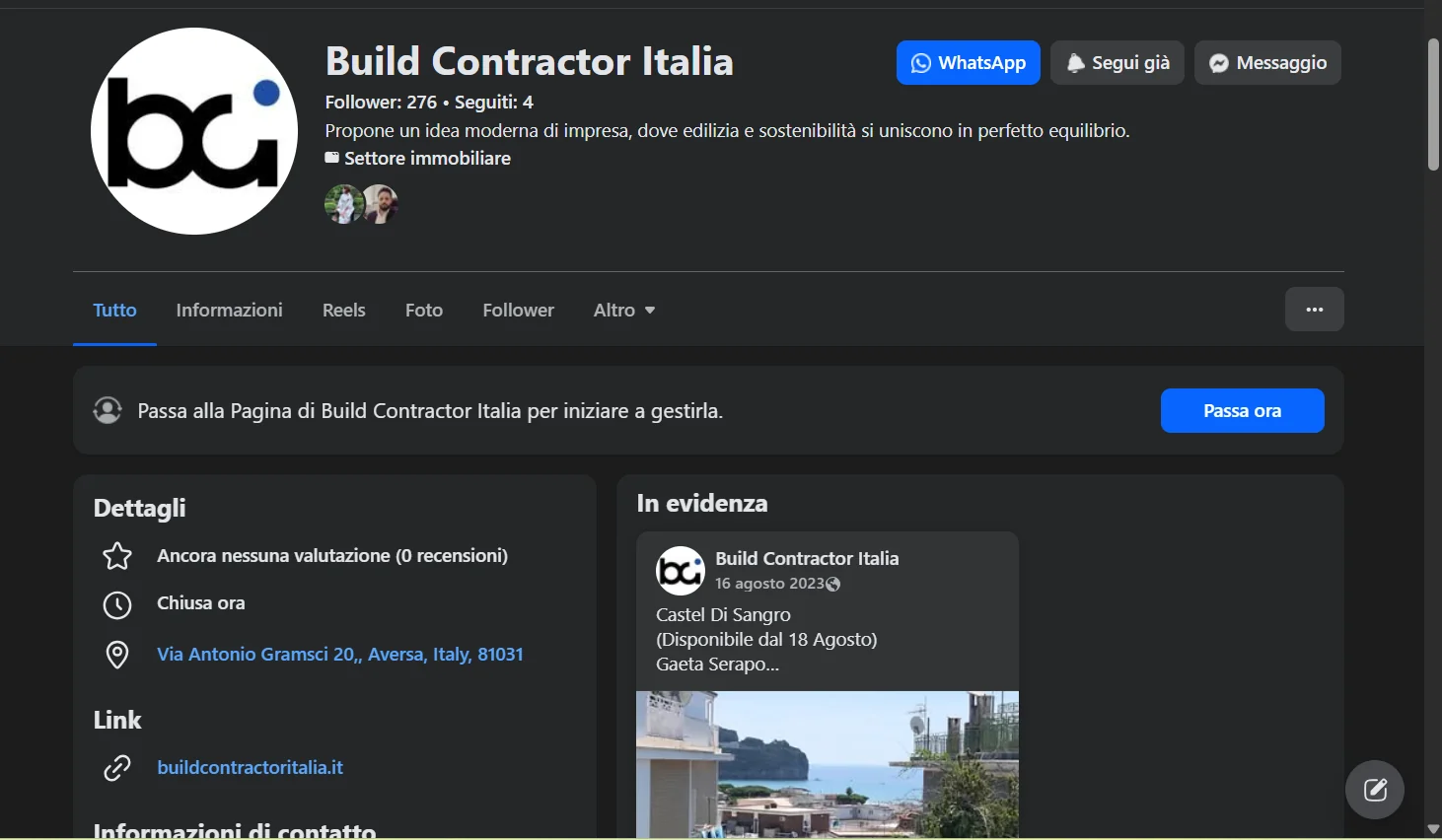Contact the page via WhatsApp button
The height and width of the screenshot is (840, 1442).
pos(968,63)
